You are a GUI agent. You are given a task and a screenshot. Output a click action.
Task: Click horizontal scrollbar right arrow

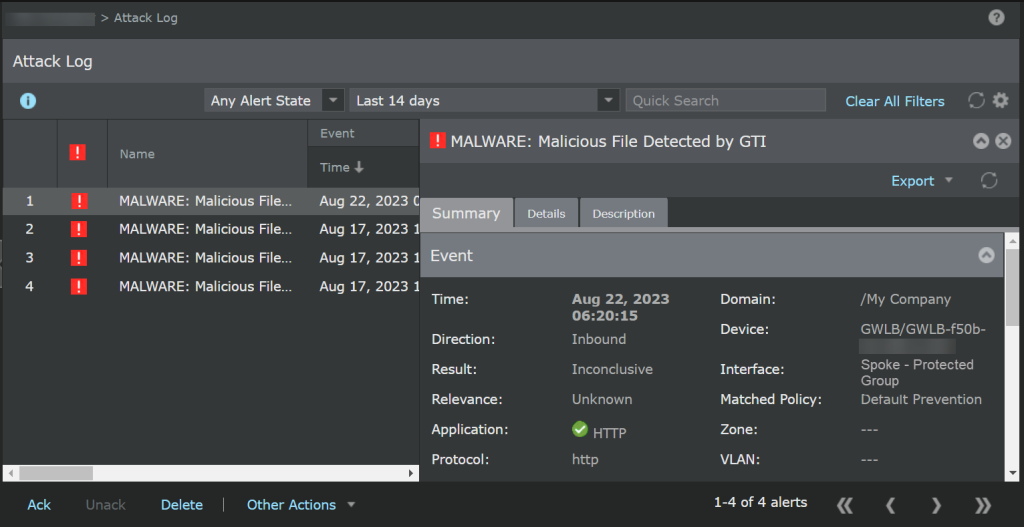point(411,473)
